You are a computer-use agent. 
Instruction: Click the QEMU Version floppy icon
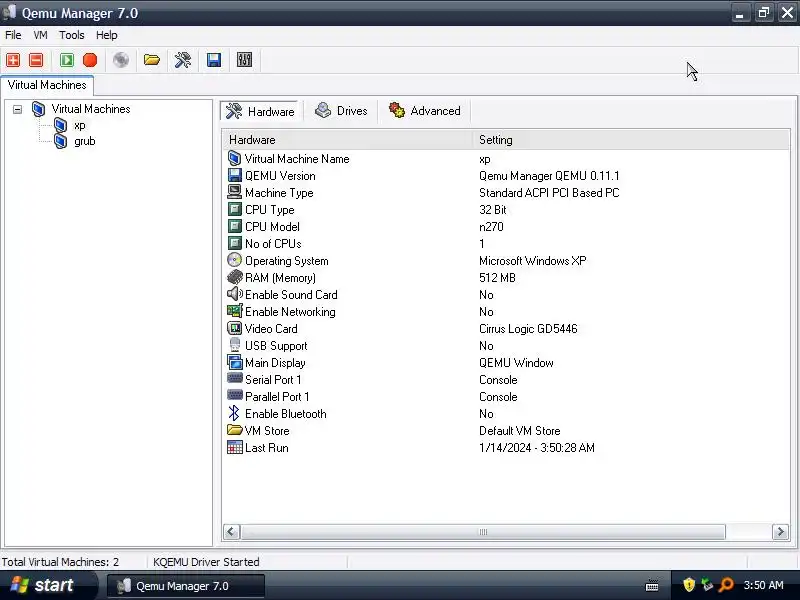point(234,176)
